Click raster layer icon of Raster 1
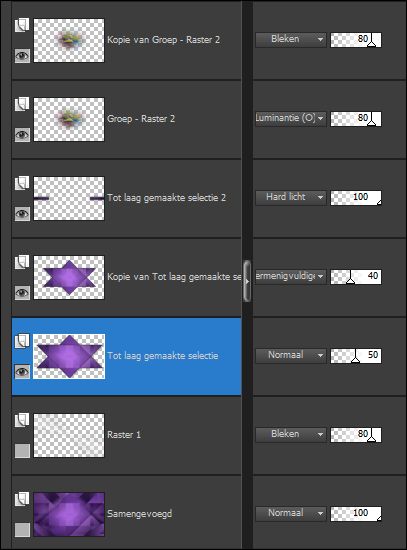The image size is (407, 550). tap(22, 420)
